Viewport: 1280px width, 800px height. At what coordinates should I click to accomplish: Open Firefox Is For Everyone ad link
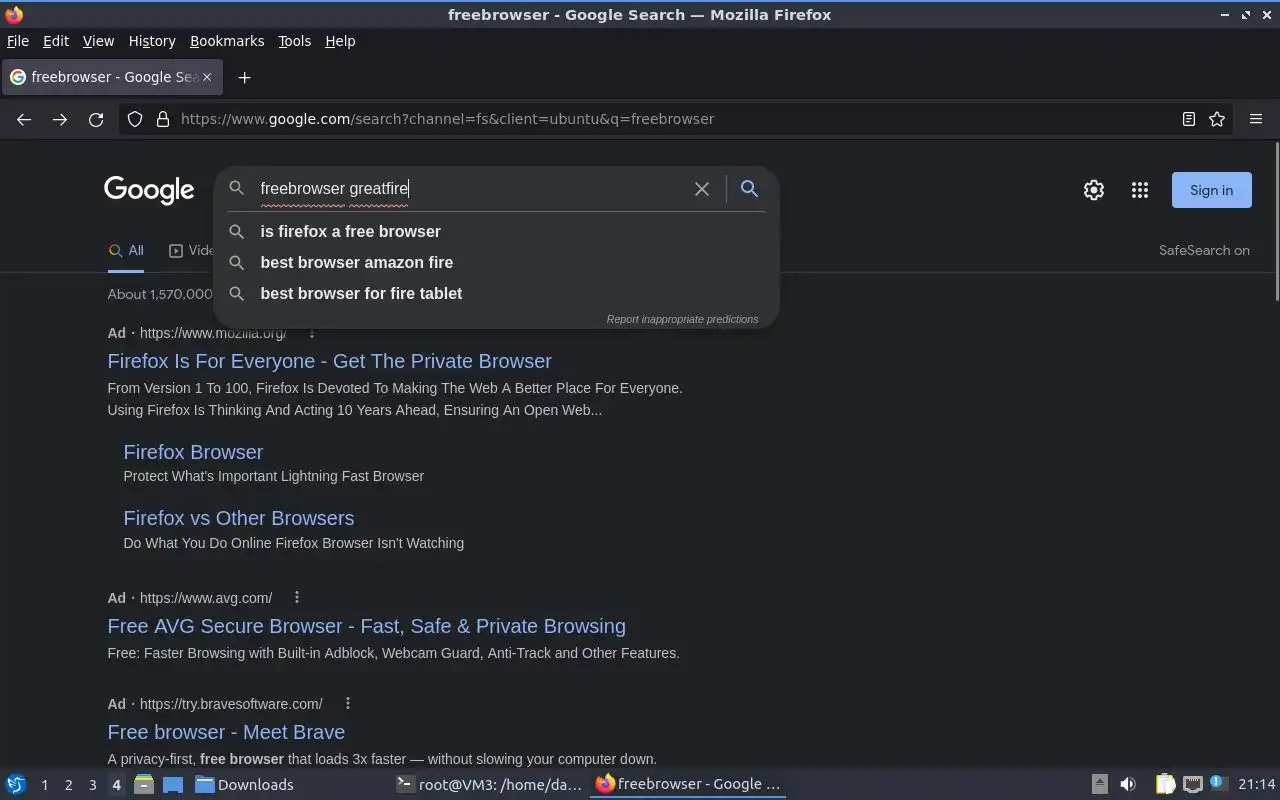(x=330, y=361)
